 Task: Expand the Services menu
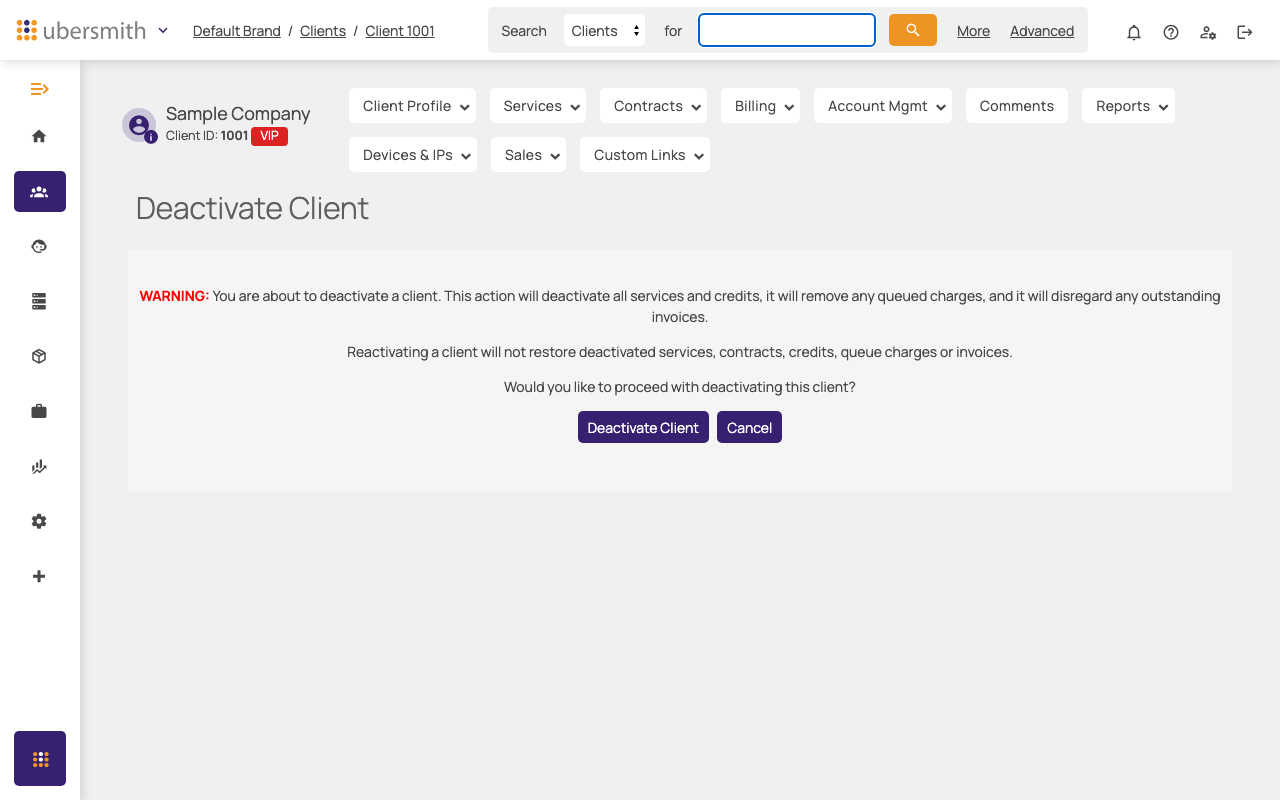coord(538,106)
